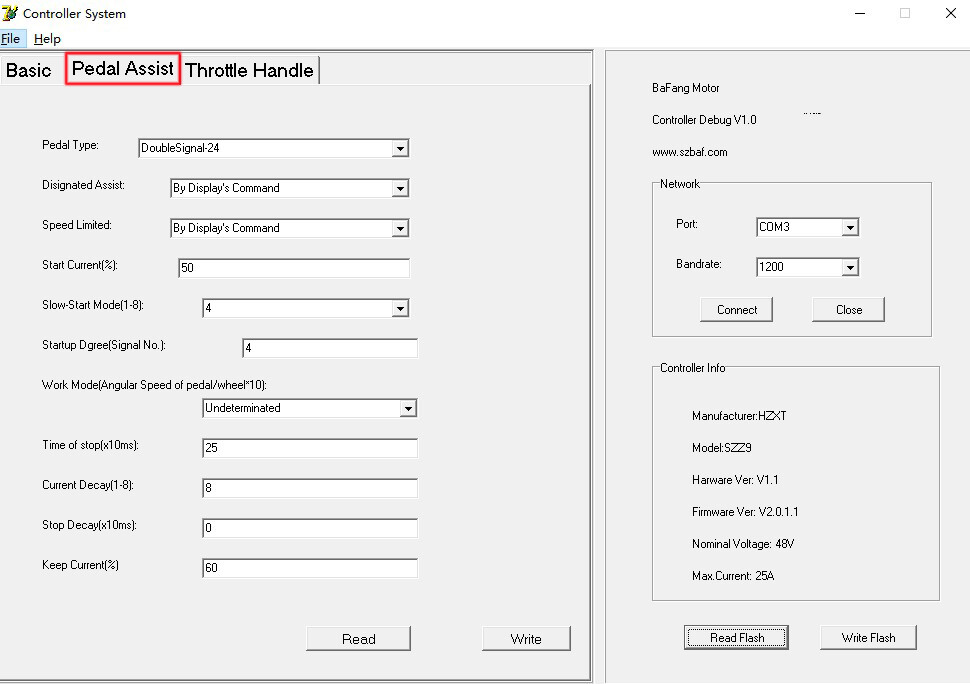Open the Disignated Assist dropdown

[400, 188]
